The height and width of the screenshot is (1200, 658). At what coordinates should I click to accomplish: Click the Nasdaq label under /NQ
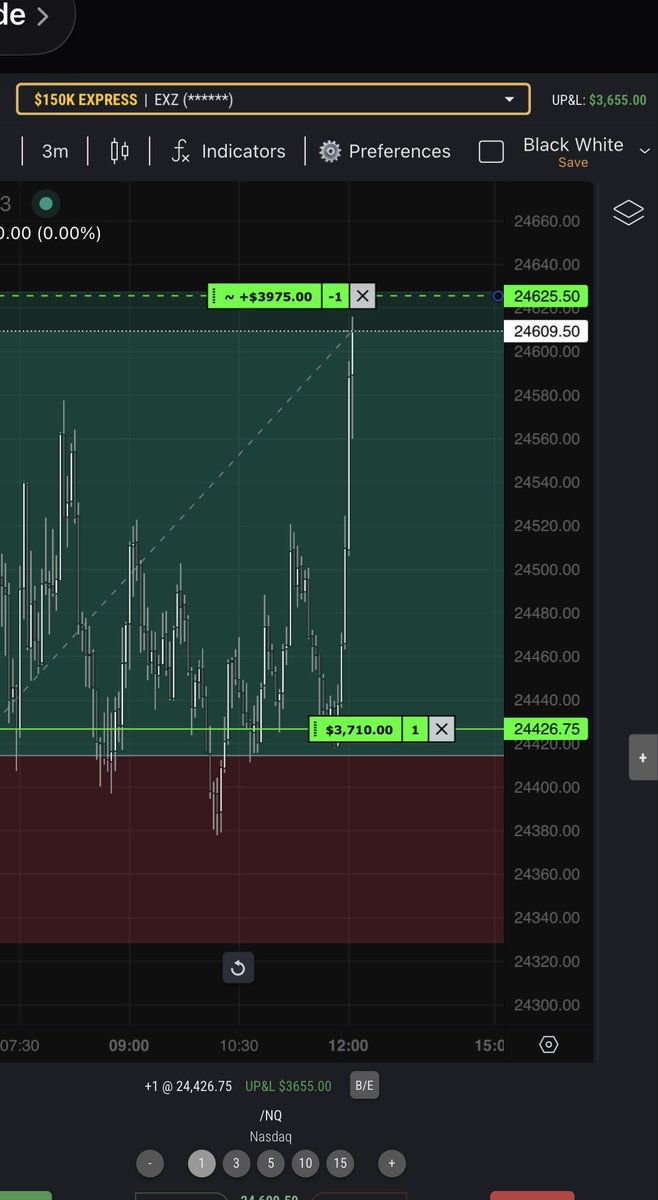270,1137
